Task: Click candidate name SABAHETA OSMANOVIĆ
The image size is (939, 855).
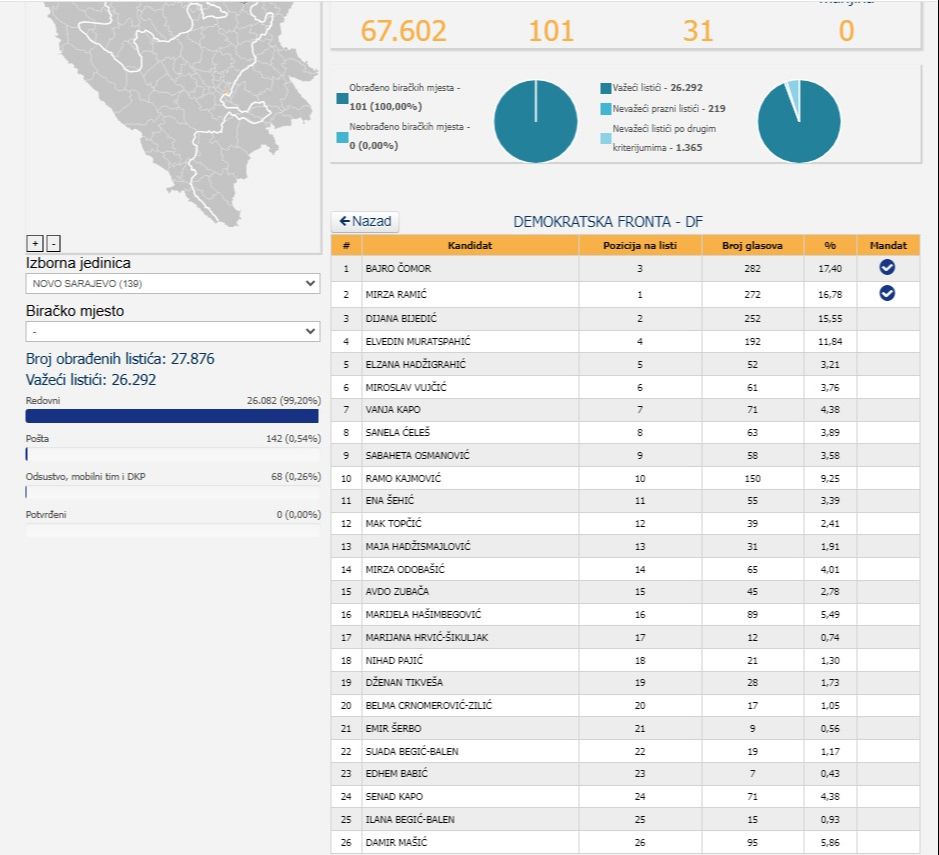Action: (x=417, y=456)
